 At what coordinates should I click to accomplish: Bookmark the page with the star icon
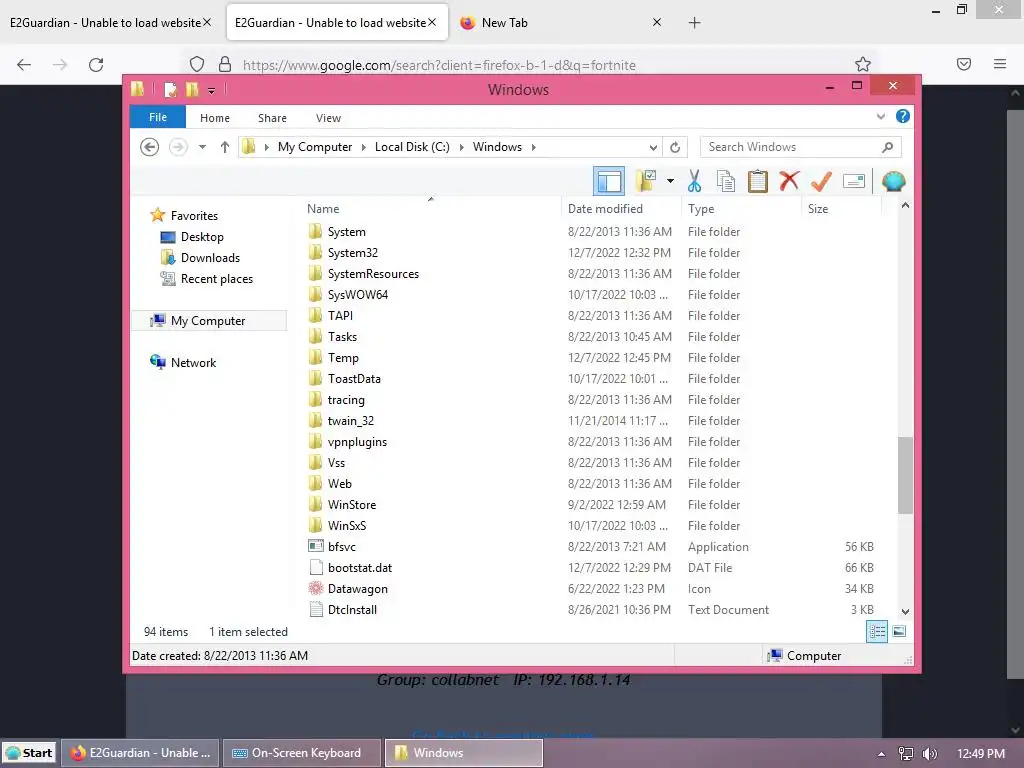863,64
